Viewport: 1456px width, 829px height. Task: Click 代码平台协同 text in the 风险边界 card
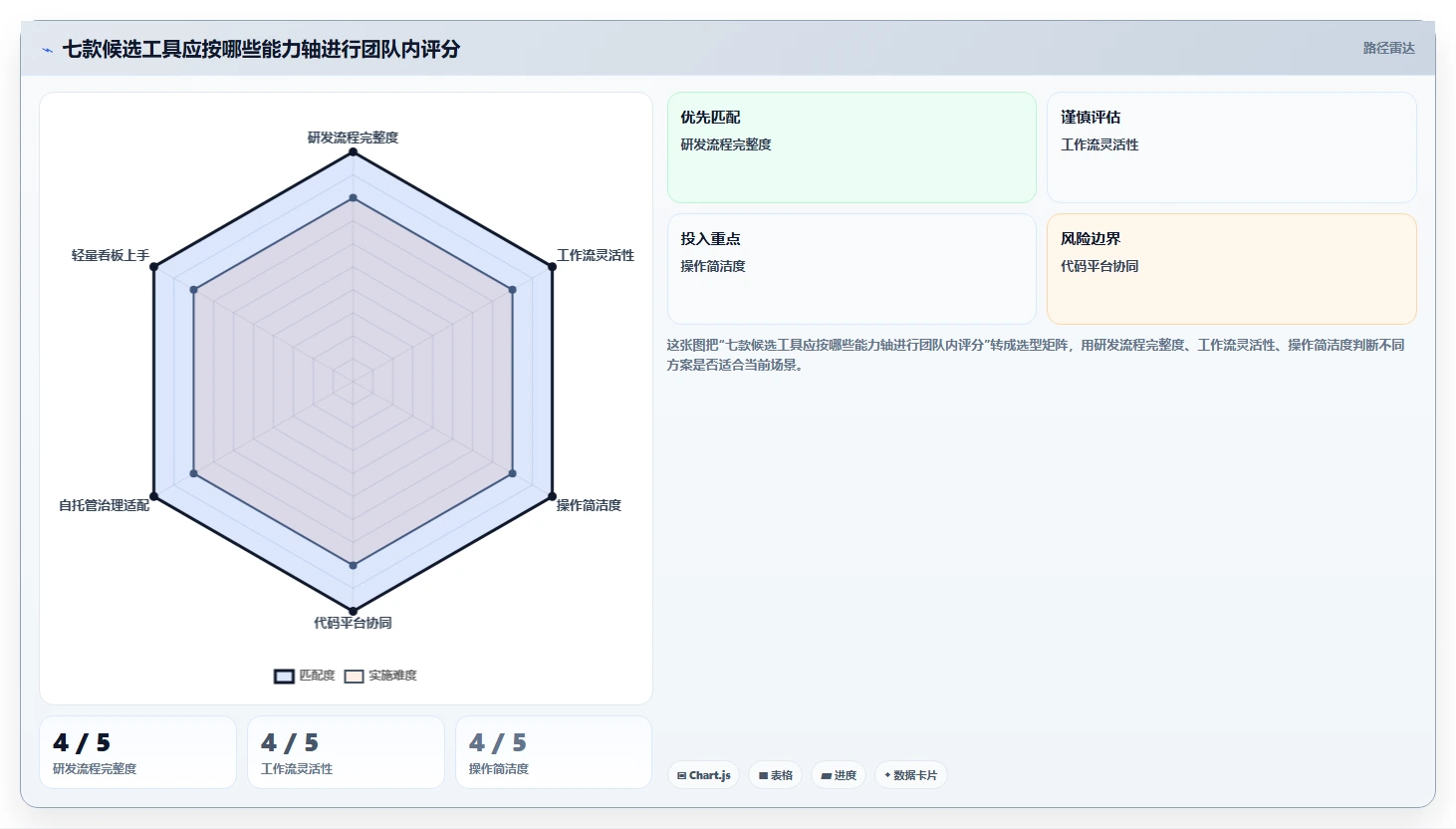1099,266
